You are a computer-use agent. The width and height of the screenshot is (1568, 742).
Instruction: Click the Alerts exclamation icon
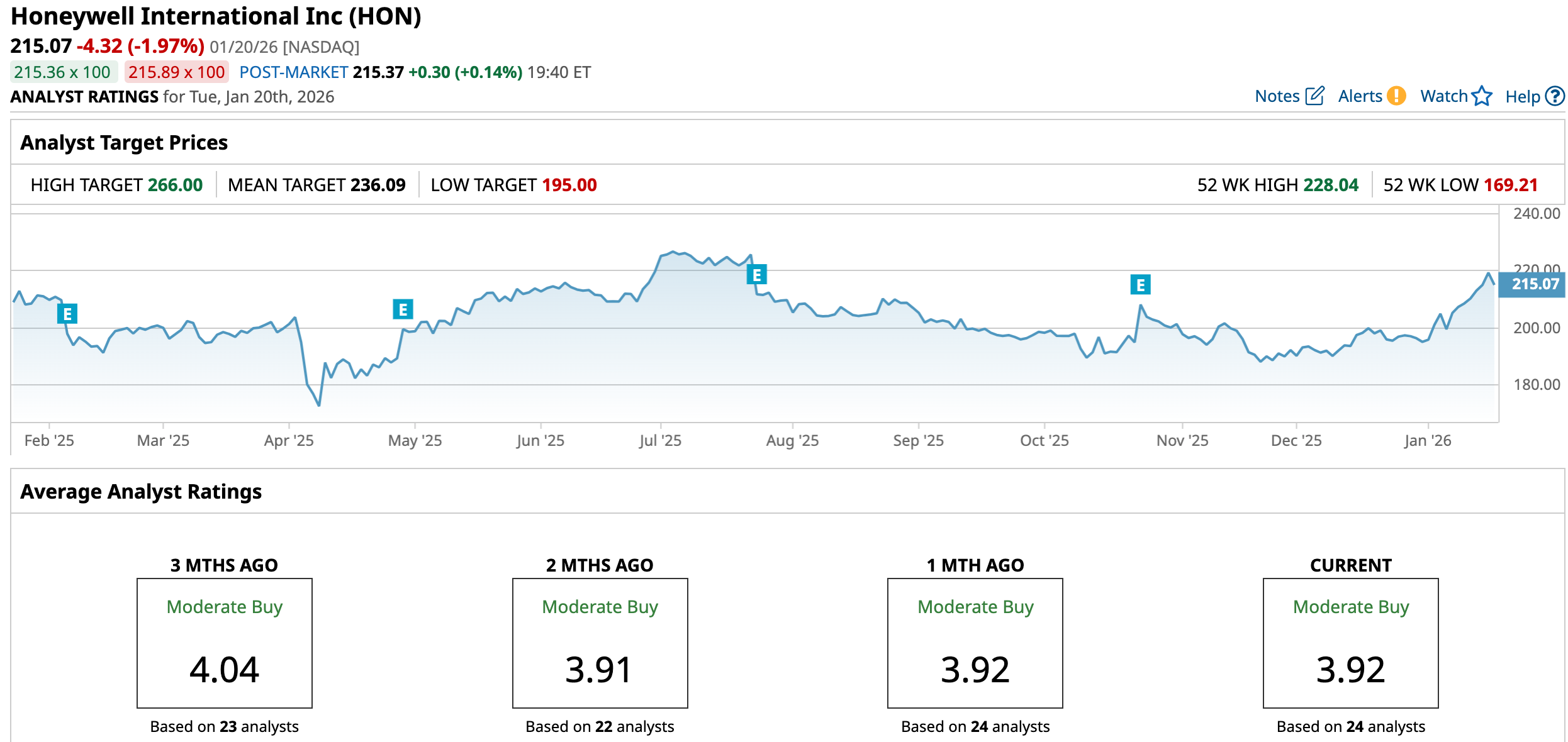[1396, 96]
